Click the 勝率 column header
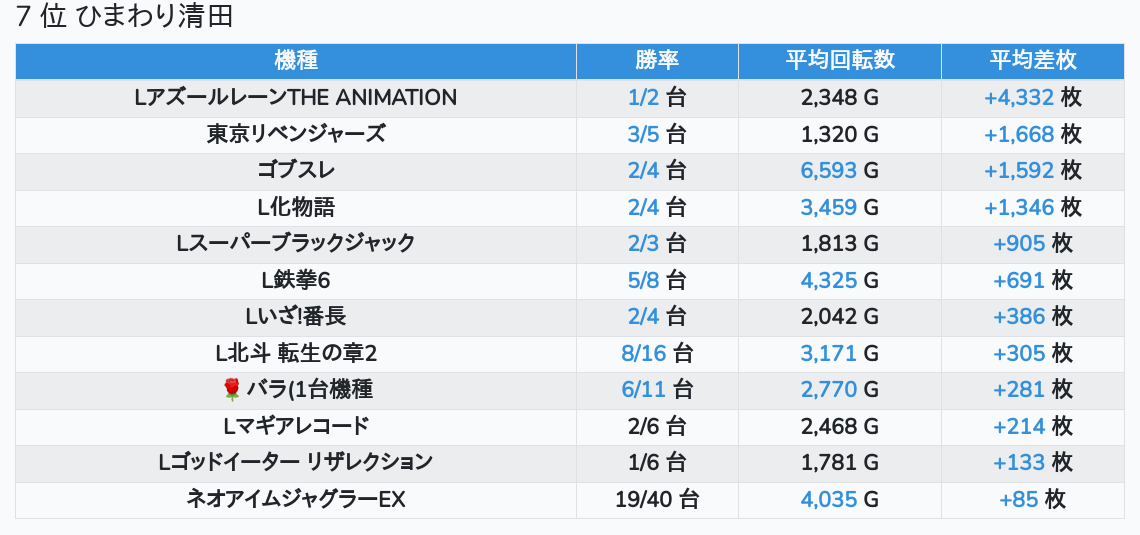This screenshot has height=535, width=1140. (657, 61)
